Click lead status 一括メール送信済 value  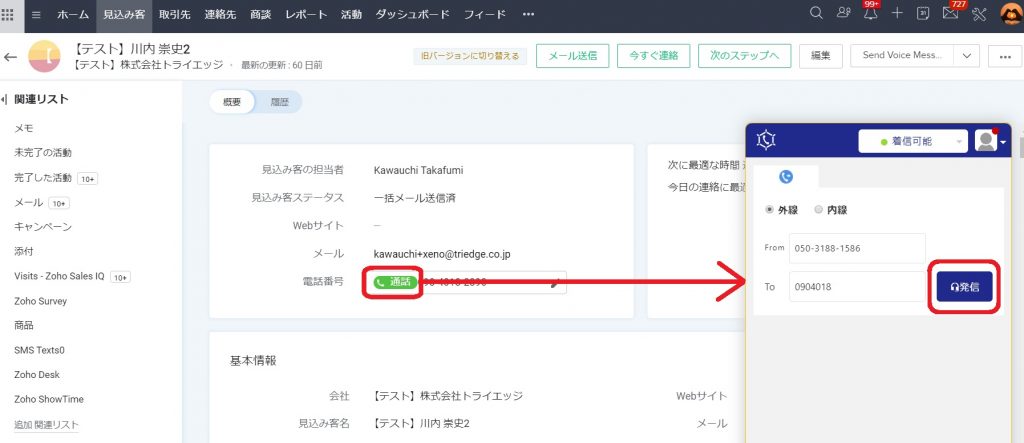(415, 198)
